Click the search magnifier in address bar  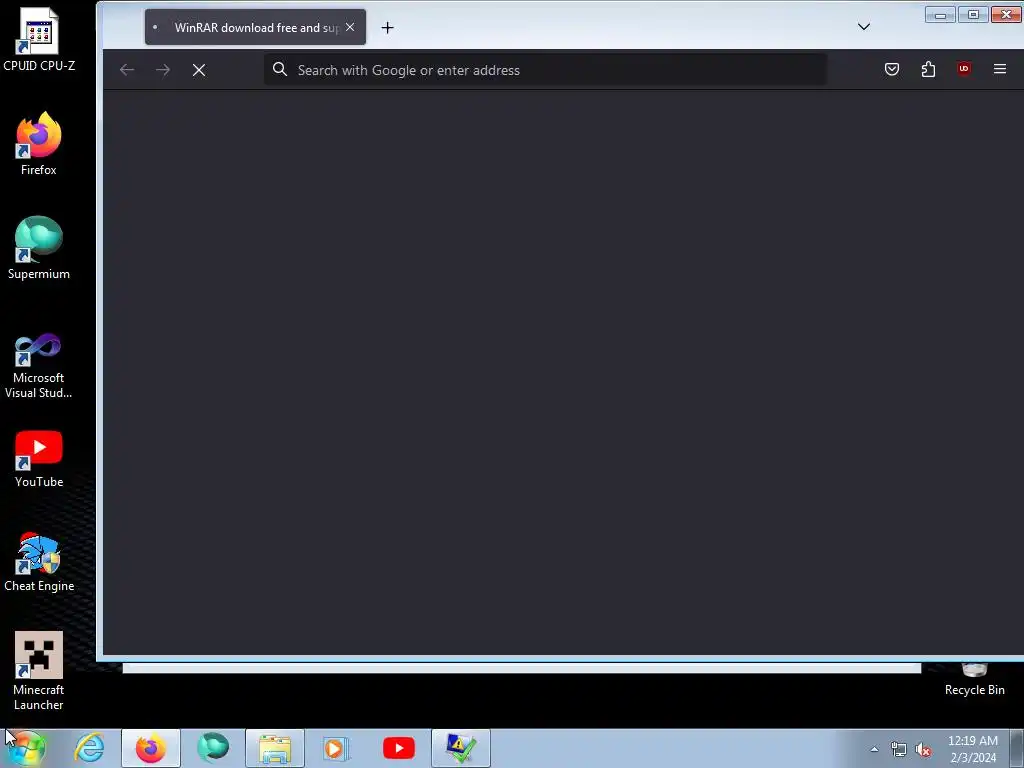click(x=280, y=69)
